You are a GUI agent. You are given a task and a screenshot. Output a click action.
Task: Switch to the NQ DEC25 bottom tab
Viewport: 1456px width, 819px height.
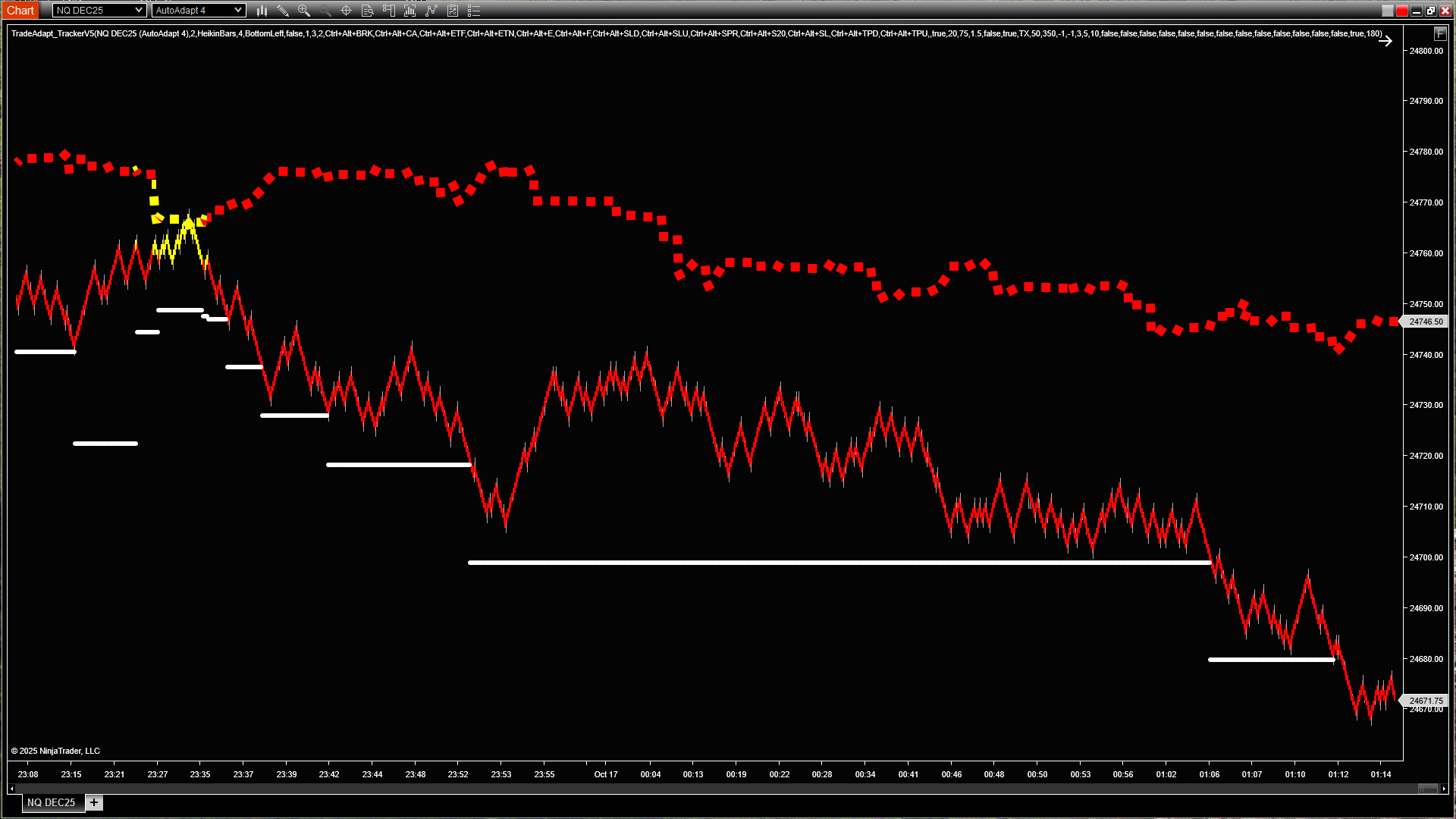(52, 802)
